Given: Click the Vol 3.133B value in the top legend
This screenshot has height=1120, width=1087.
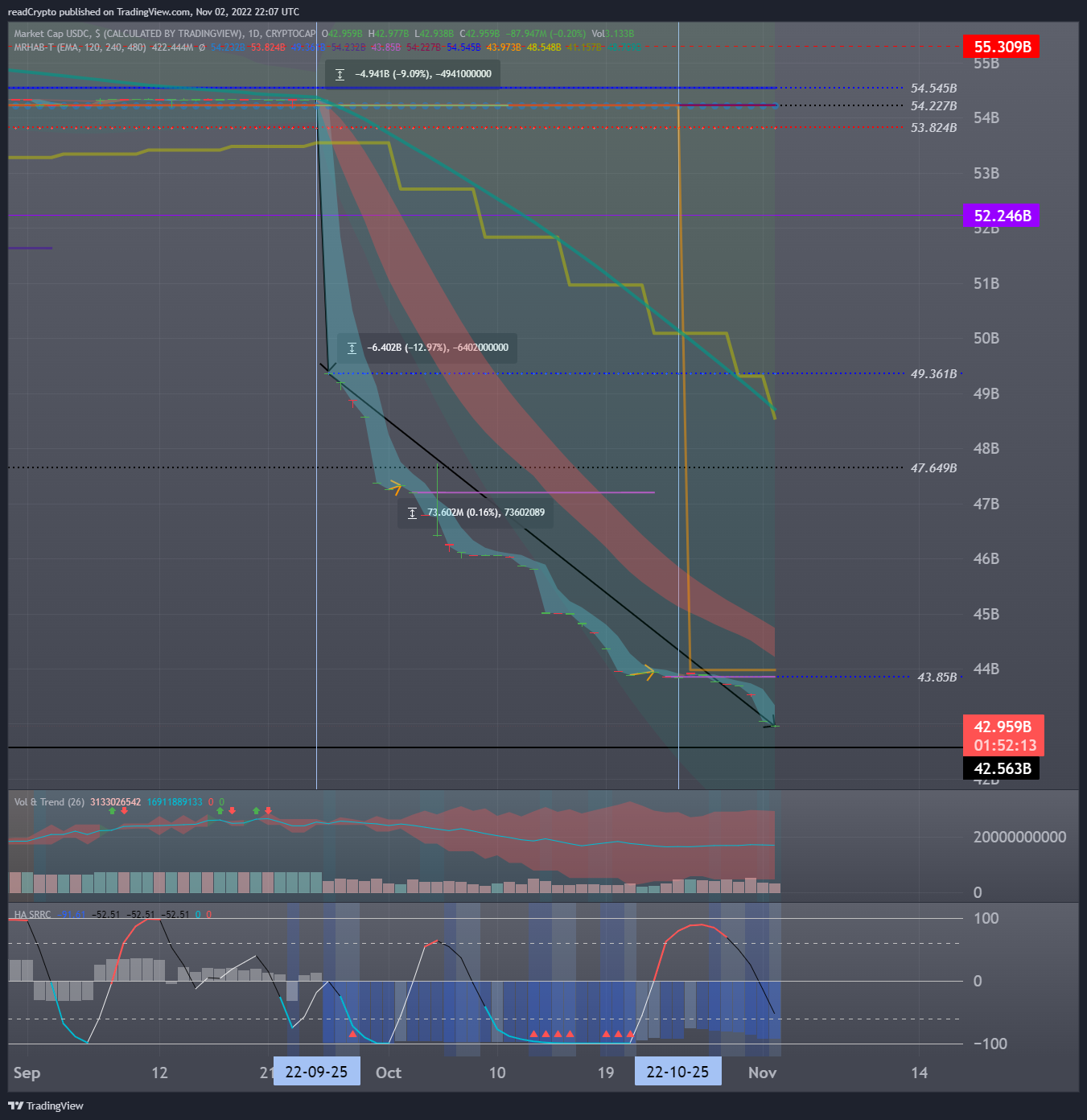Looking at the screenshot, I should click(613, 34).
